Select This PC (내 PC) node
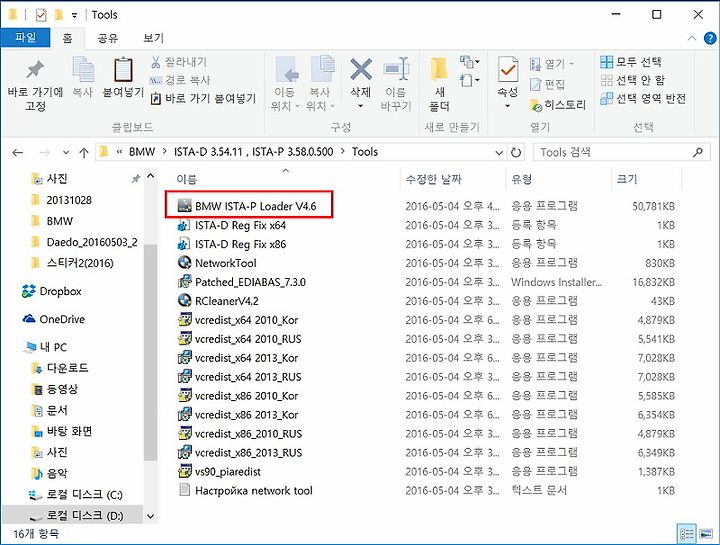This screenshot has width=720, height=545. (x=46, y=347)
